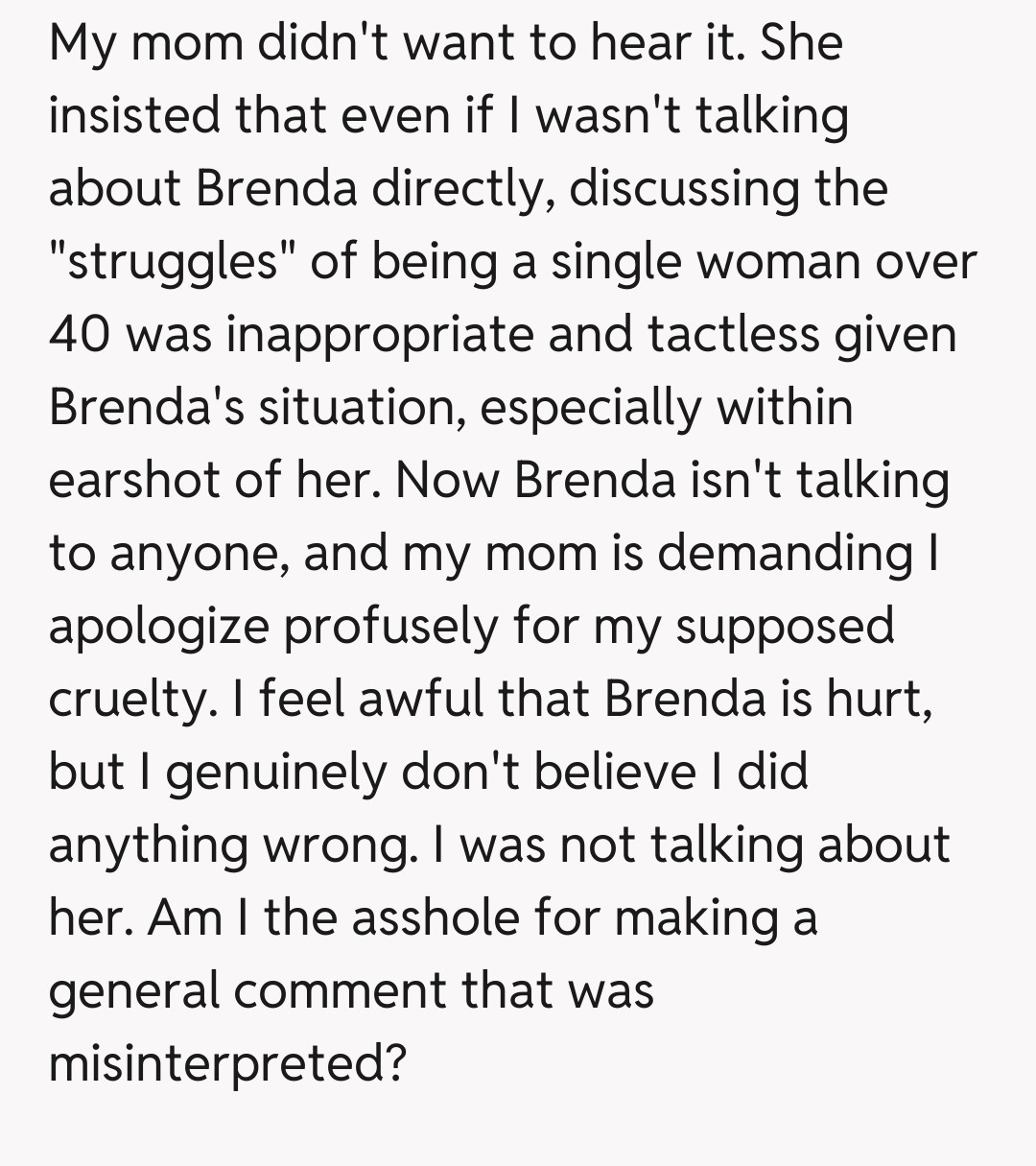Click the word "insisted" in the text
Screen dimensions: 1036x1166
pos(133,116)
